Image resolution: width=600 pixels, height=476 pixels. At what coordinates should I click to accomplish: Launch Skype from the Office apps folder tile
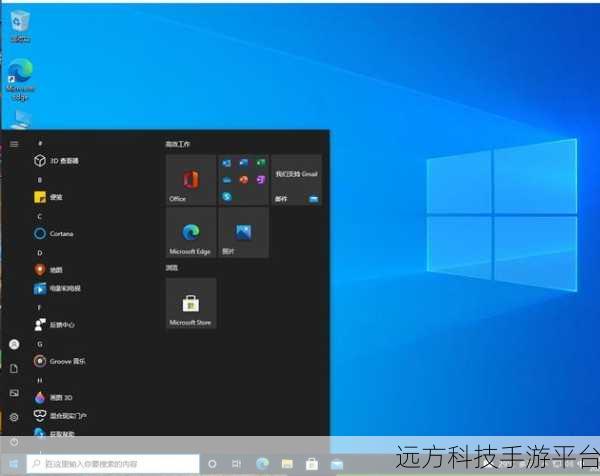[227, 197]
